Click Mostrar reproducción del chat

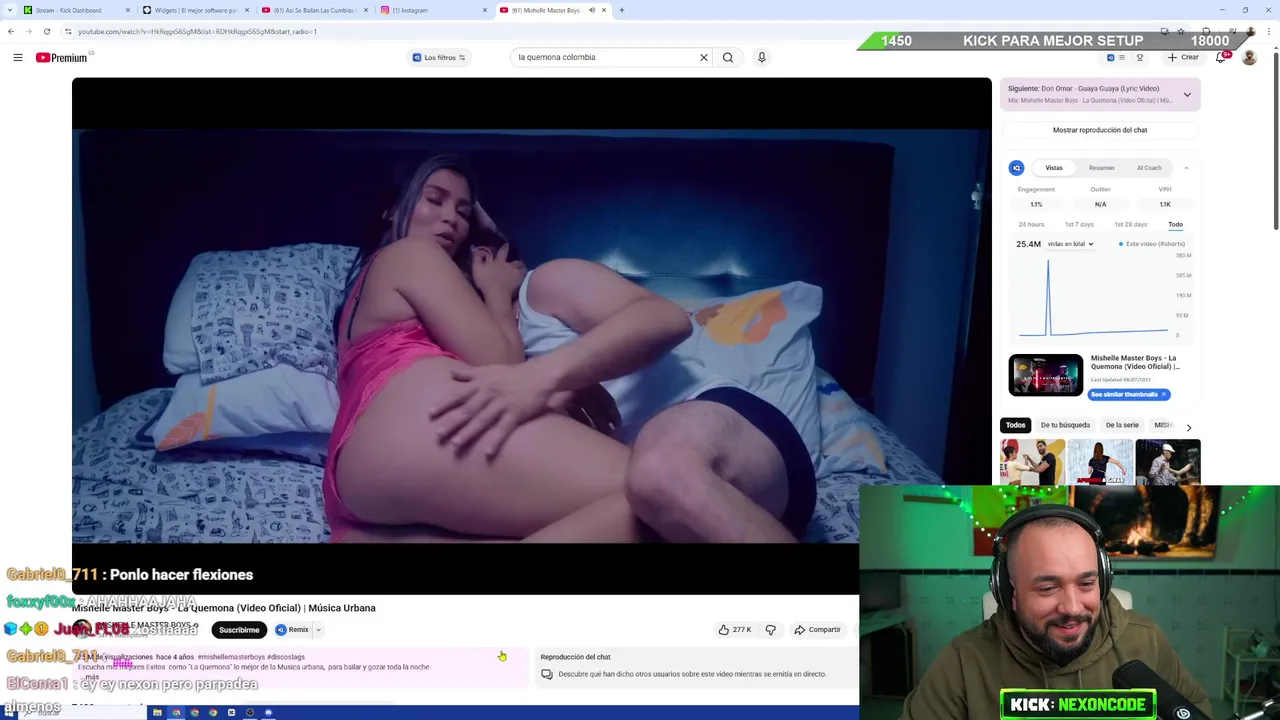1100,130
